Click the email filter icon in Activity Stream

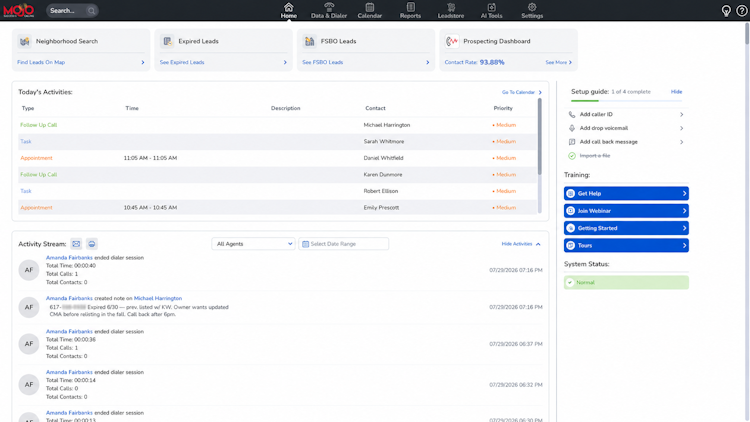pyautogui.click(x=76, y=244)
